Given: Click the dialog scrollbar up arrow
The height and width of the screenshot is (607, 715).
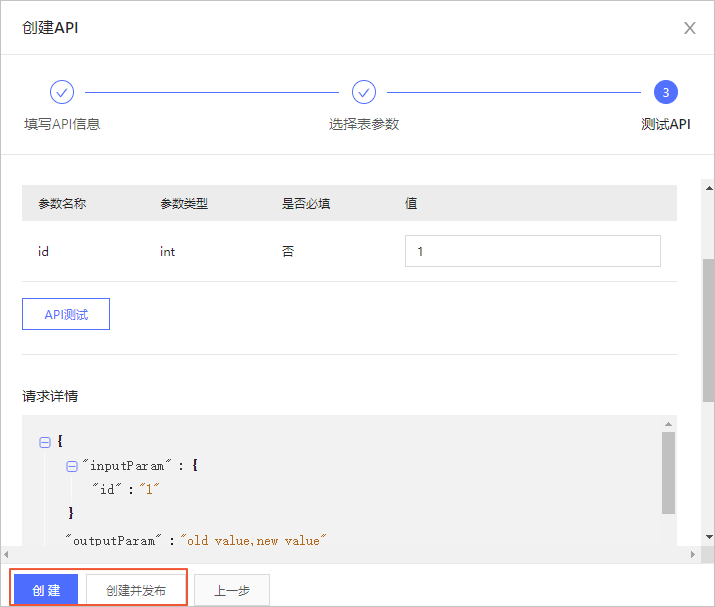Looking at the screenshot, I should (x=709, y=188).
